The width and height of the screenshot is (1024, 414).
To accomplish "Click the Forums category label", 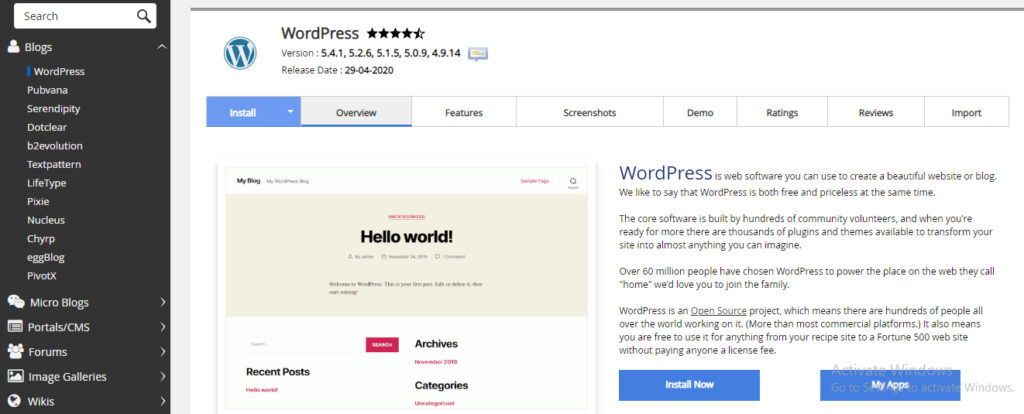I will point(48,352).
